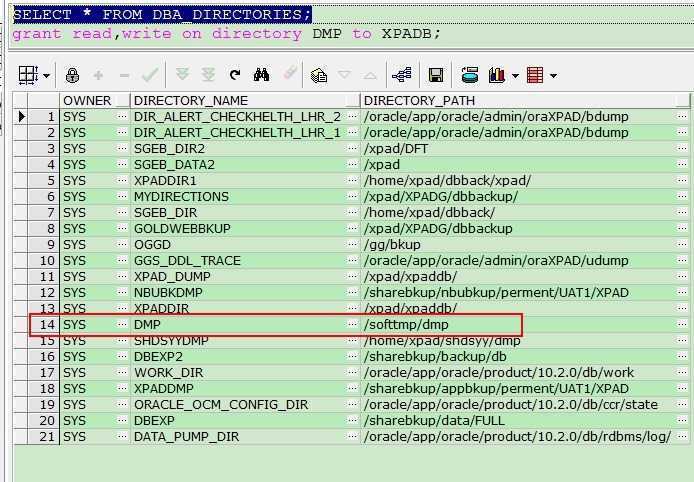694x482 pixels.
Task: Open ellipsis editor for /xpad path cell
Action: point(682,164)
